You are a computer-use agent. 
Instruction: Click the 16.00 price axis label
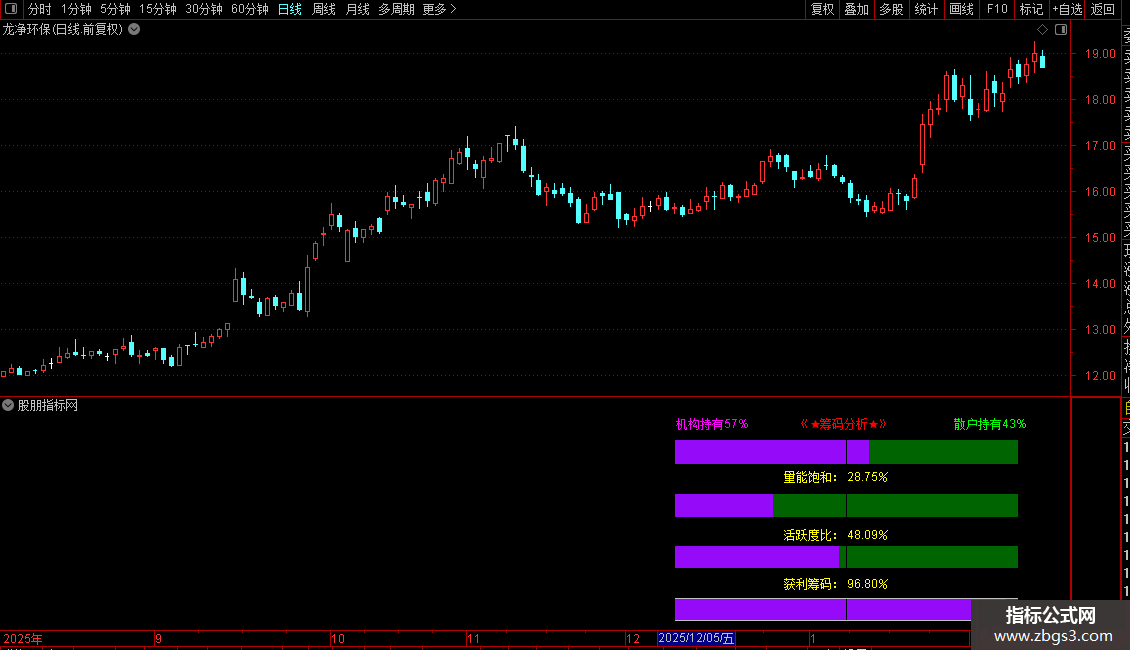[1100, 192]
